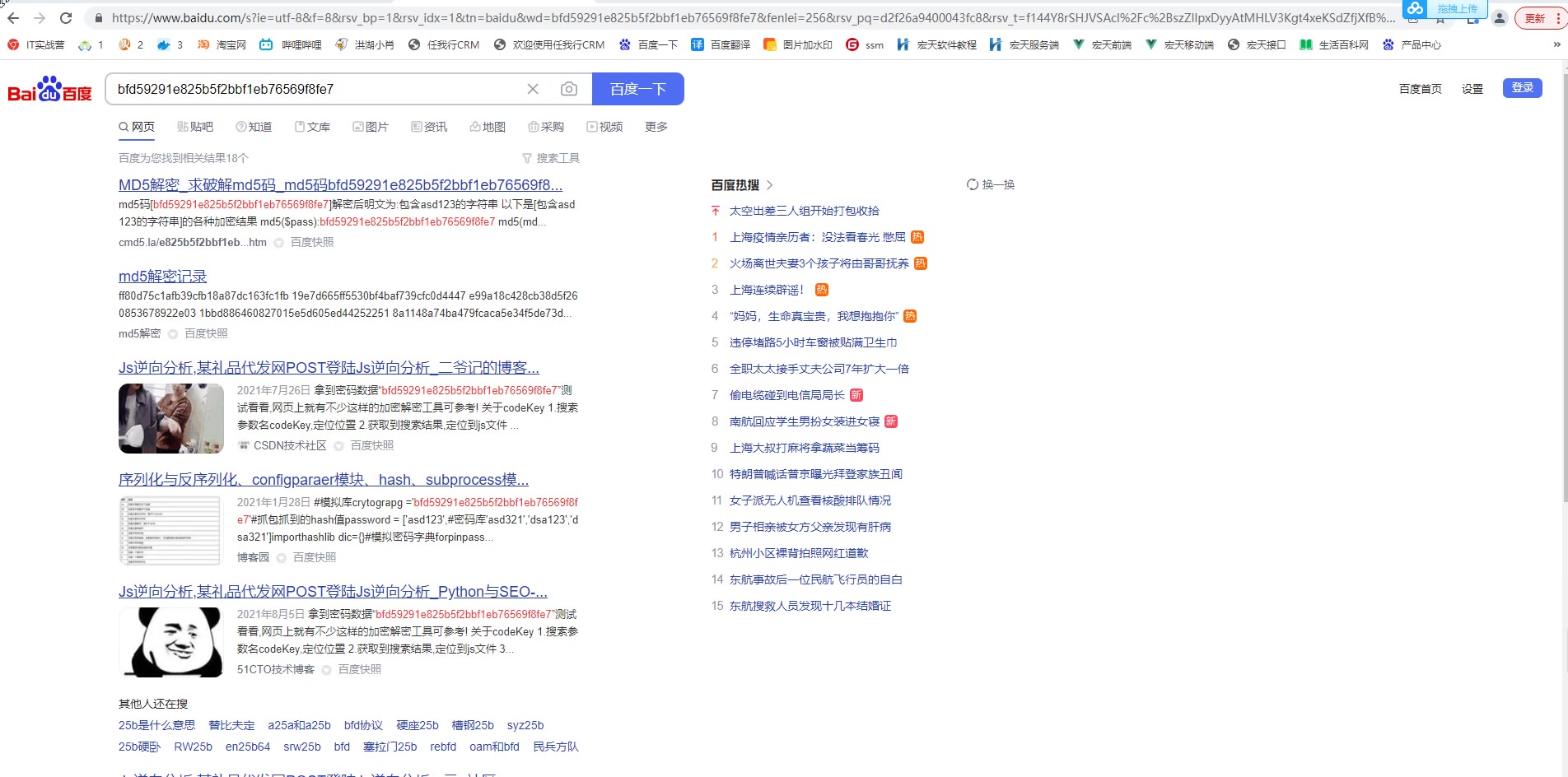Click the search tools filter icon
This screenshot has height=777, width=1568.
coord(527,158)
